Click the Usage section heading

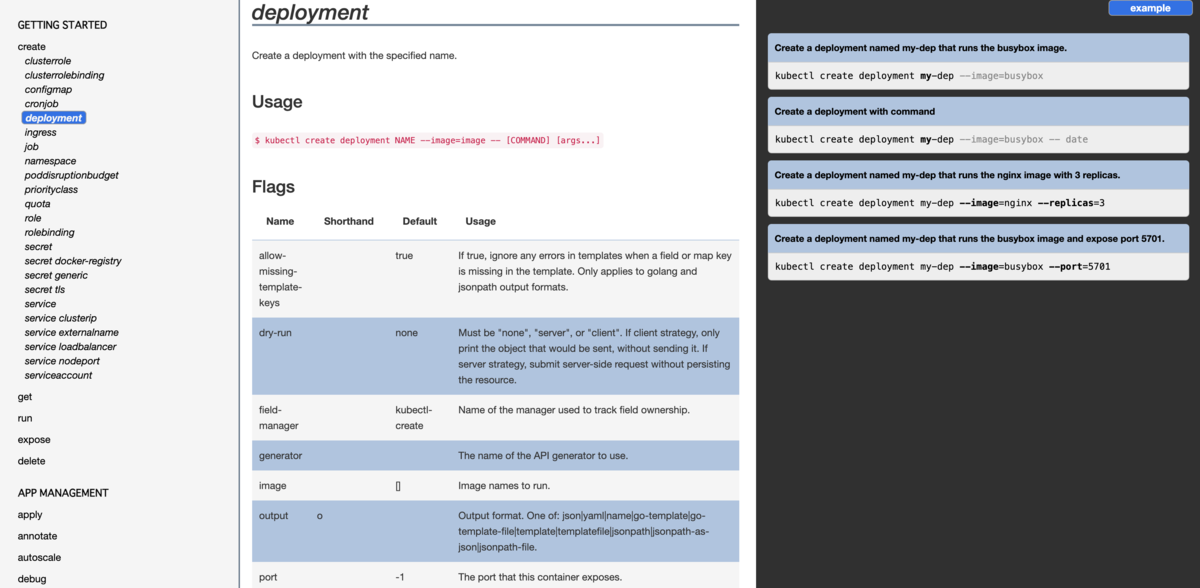(x=277, y=102)
